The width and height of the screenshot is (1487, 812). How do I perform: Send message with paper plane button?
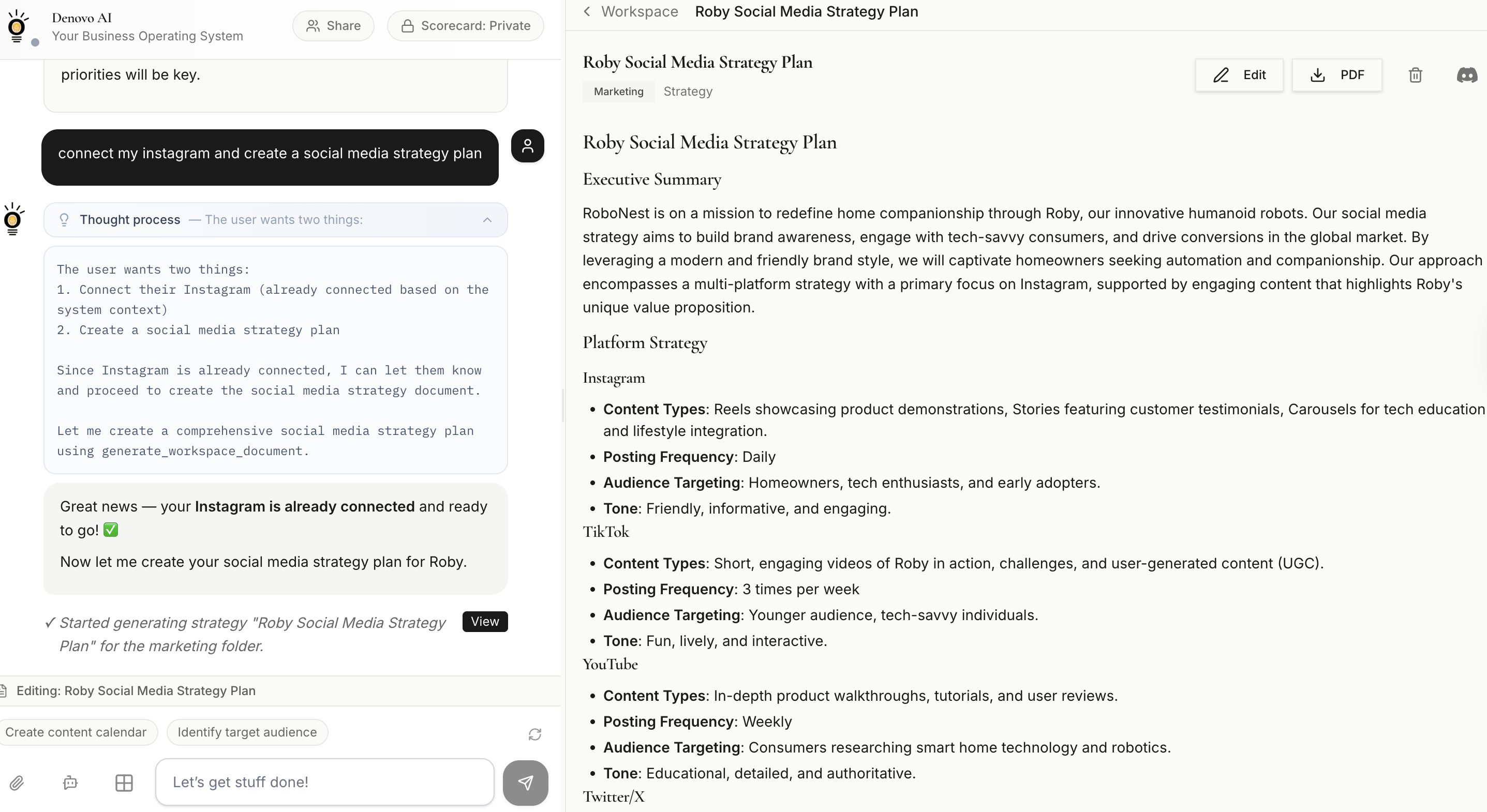(525, 783)
